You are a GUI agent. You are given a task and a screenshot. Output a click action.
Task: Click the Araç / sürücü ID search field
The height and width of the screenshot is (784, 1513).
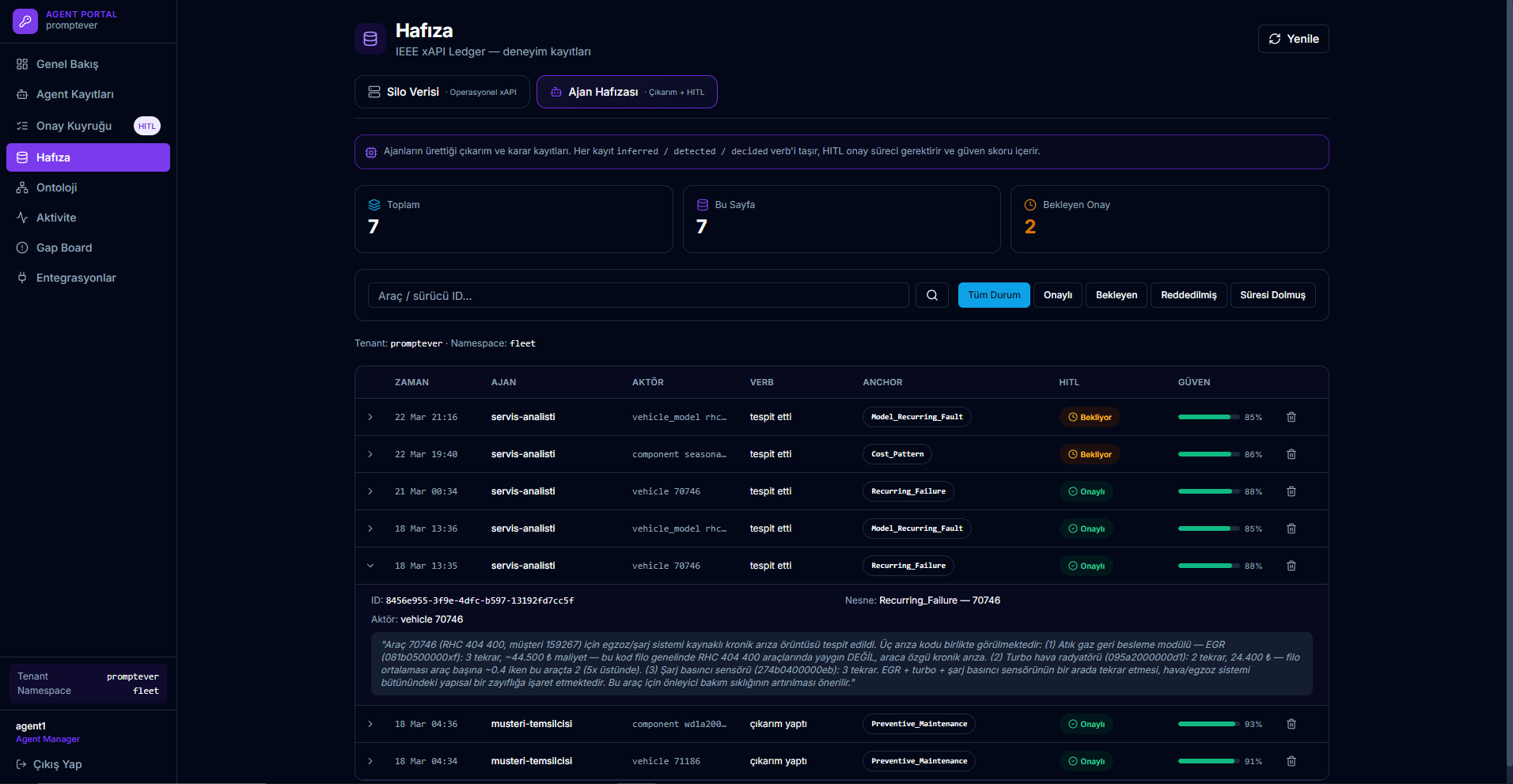(x=637, y=295)
